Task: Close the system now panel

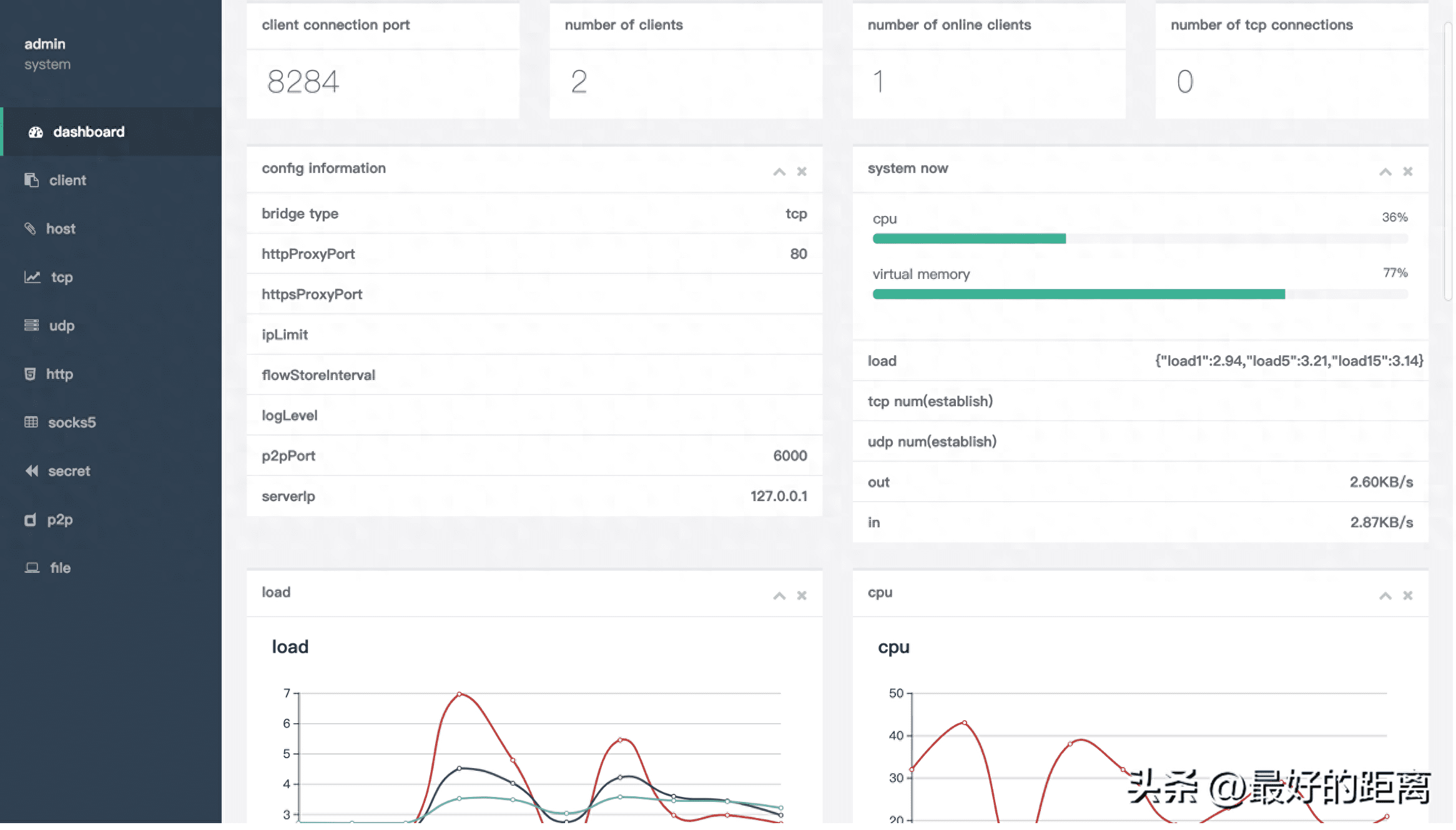Action: coord(1408,172)
